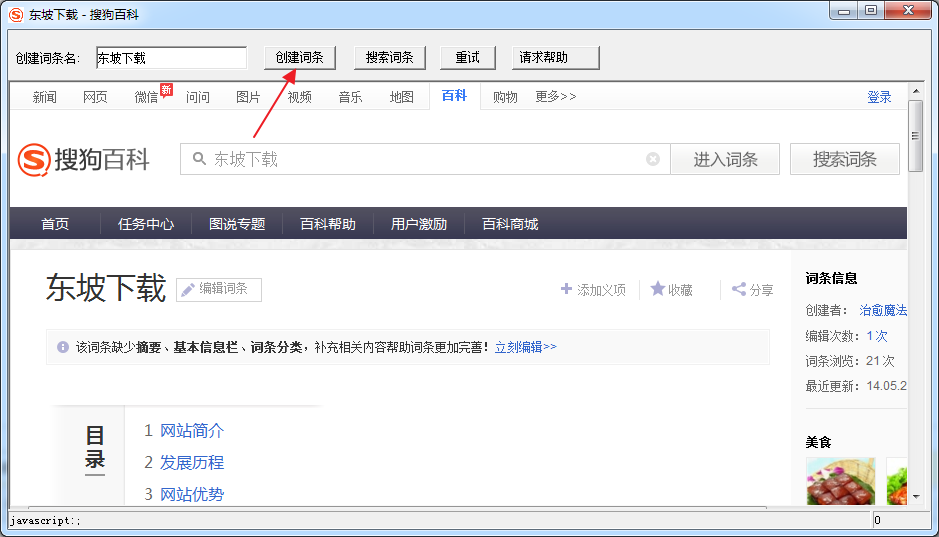This screenshot has height=537, width=939.
Task: Click the scrollbar up arrow
Action: (x=916, y=91)
